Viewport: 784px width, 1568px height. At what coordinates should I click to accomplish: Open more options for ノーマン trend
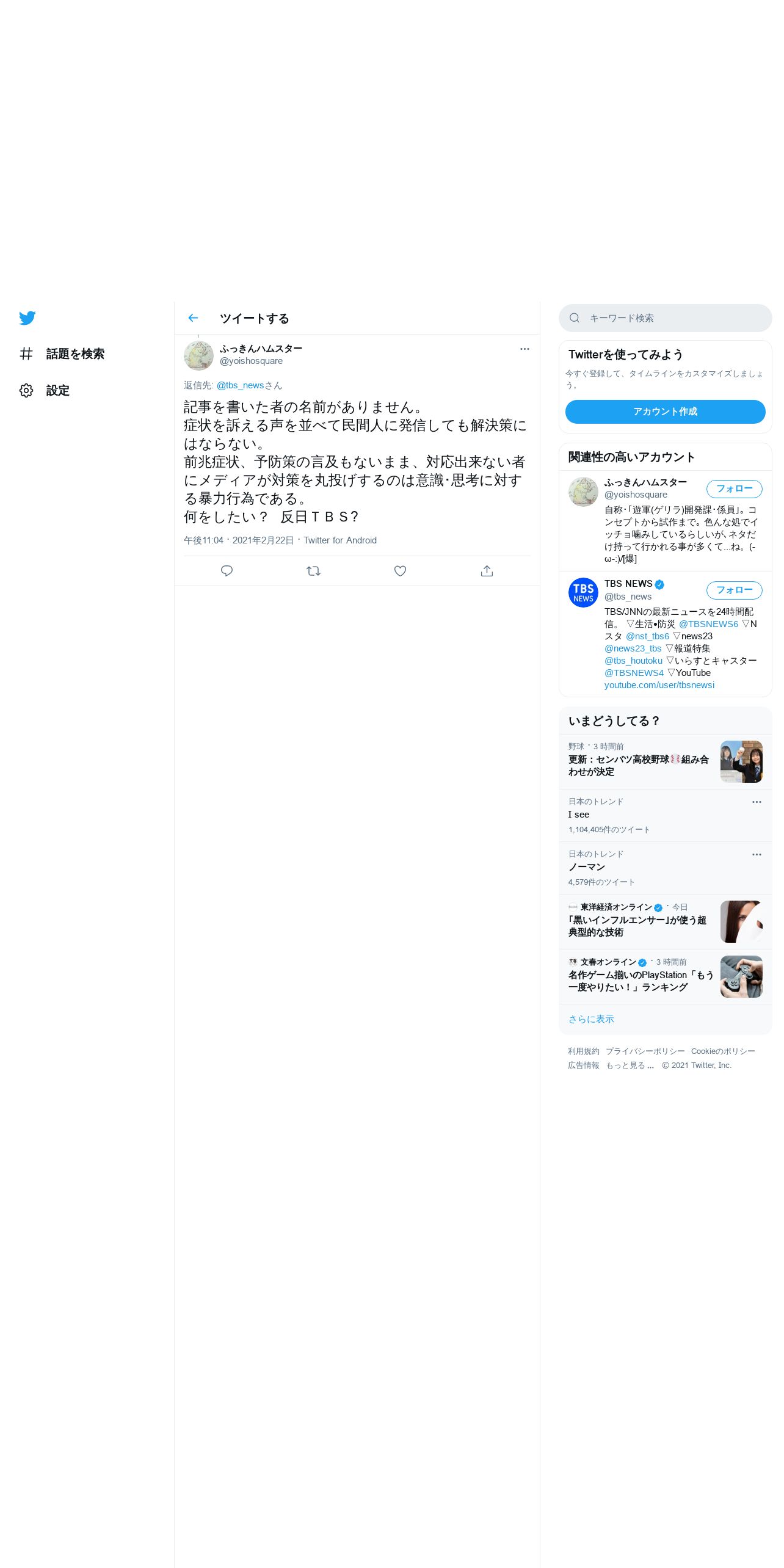click(x=757, y=854)
